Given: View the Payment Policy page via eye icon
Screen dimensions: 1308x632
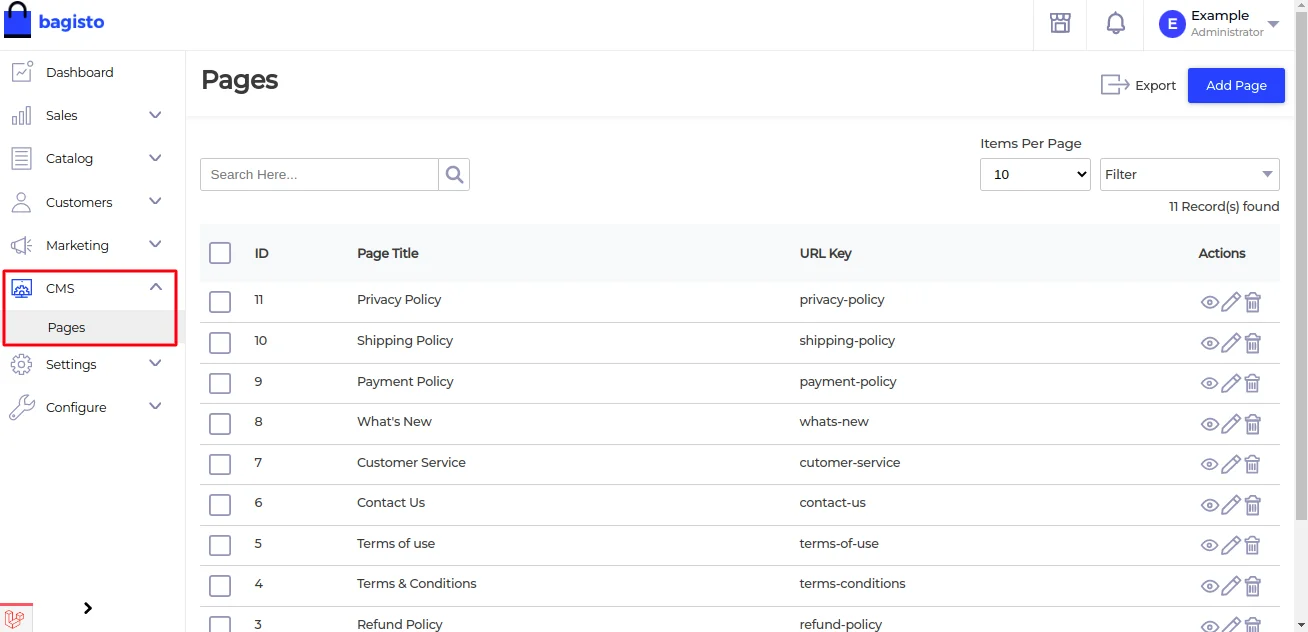Looking at the screenshot, I should pos(1209,383).
